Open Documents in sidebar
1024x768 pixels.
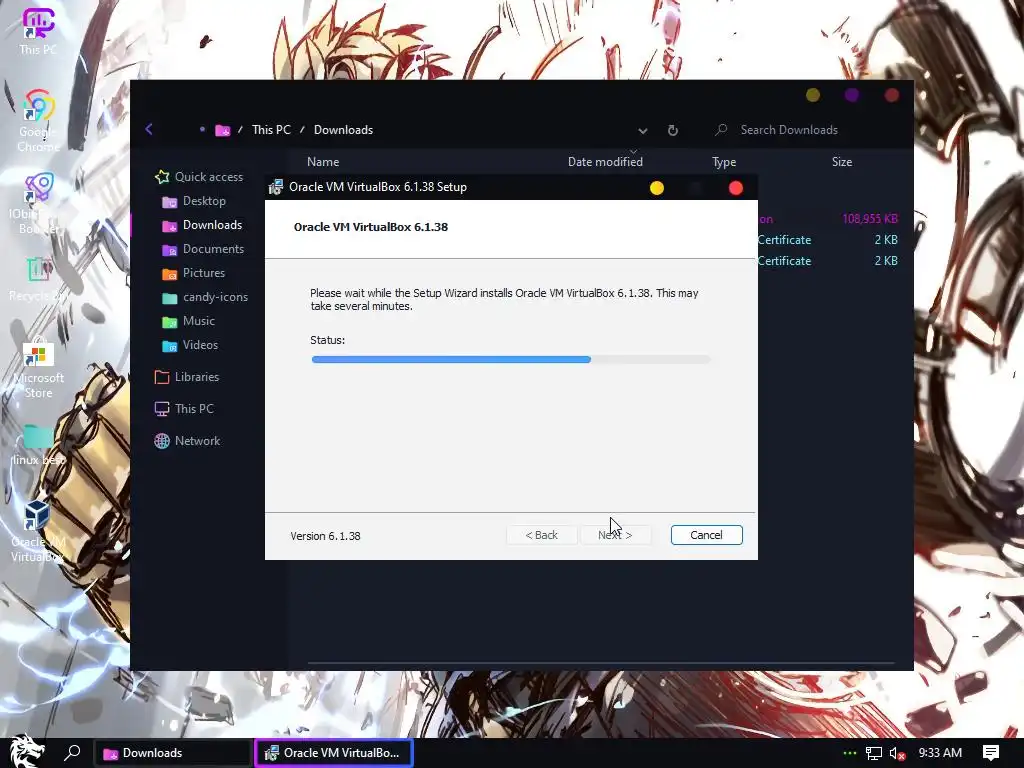[x=202, y=249]
